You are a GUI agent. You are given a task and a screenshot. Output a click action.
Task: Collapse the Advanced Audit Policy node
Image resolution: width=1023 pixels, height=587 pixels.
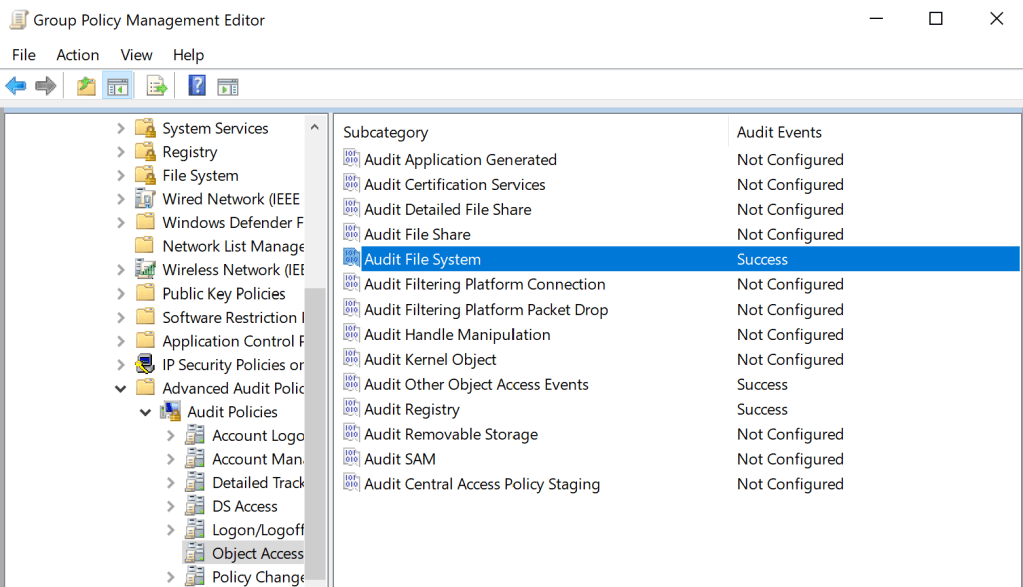120,388
